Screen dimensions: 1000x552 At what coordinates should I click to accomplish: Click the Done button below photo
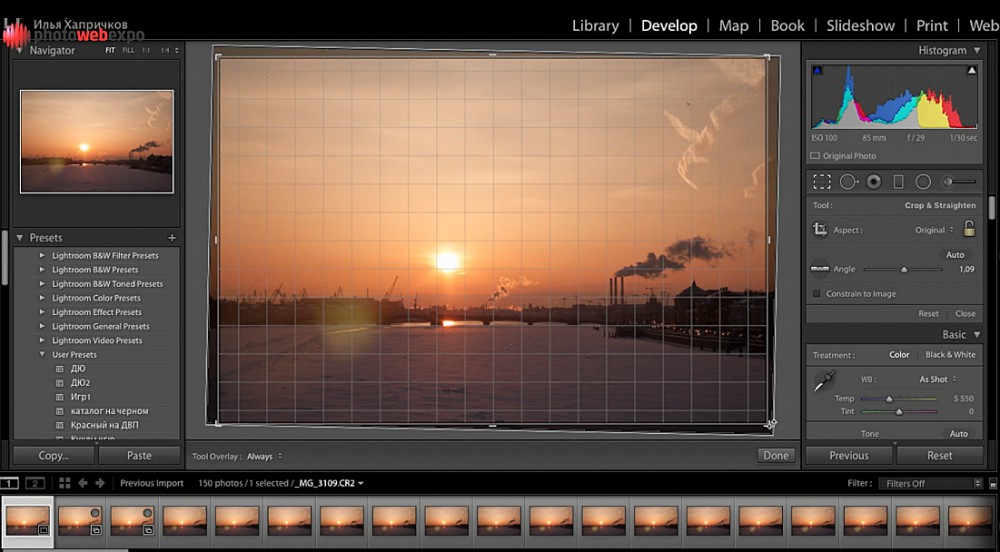775,455
